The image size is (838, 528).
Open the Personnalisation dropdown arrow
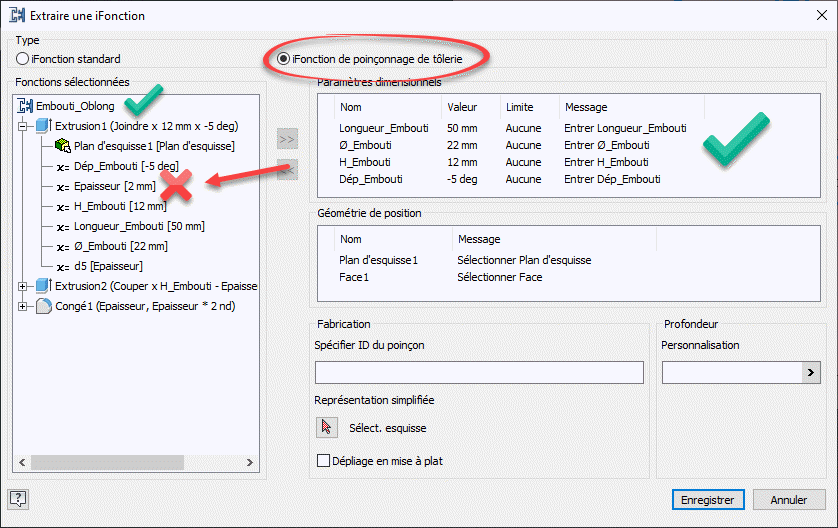[811, 373]
